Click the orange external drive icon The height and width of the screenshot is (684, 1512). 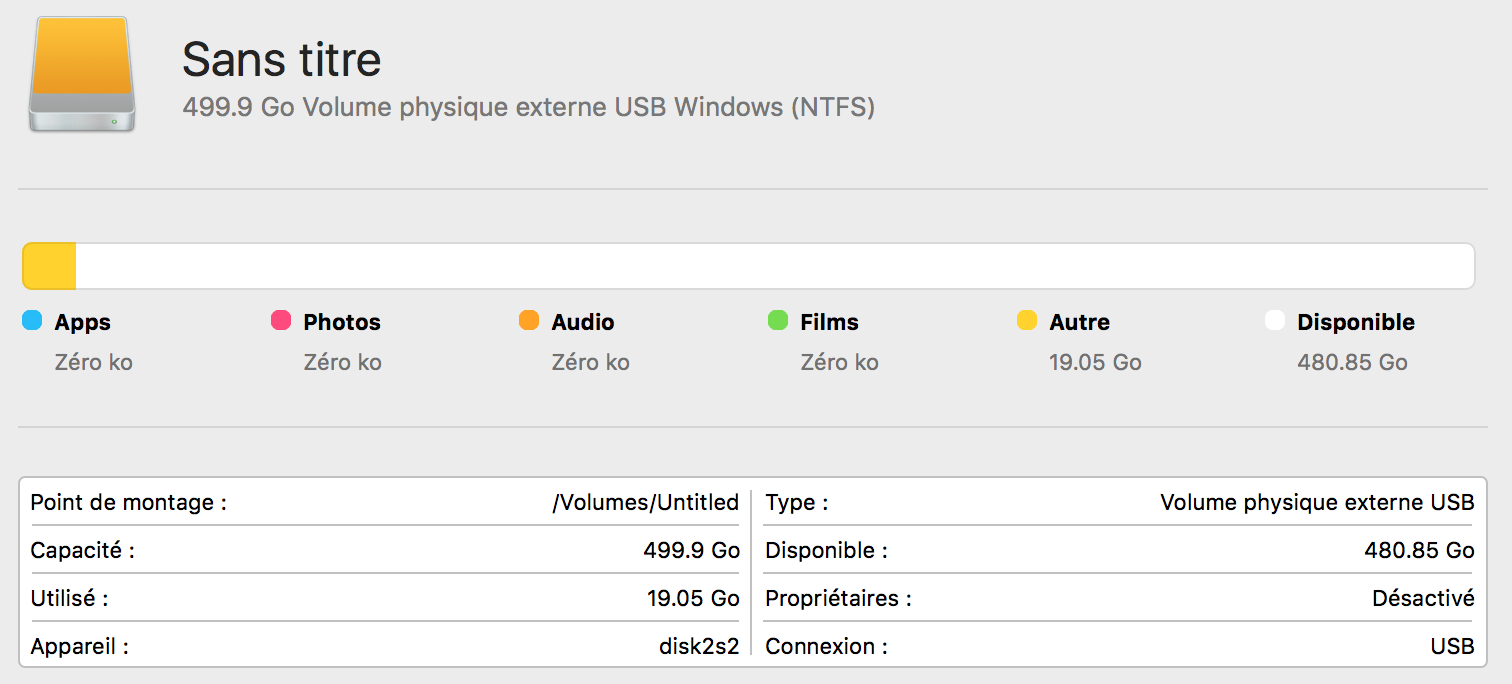point(82,74)
